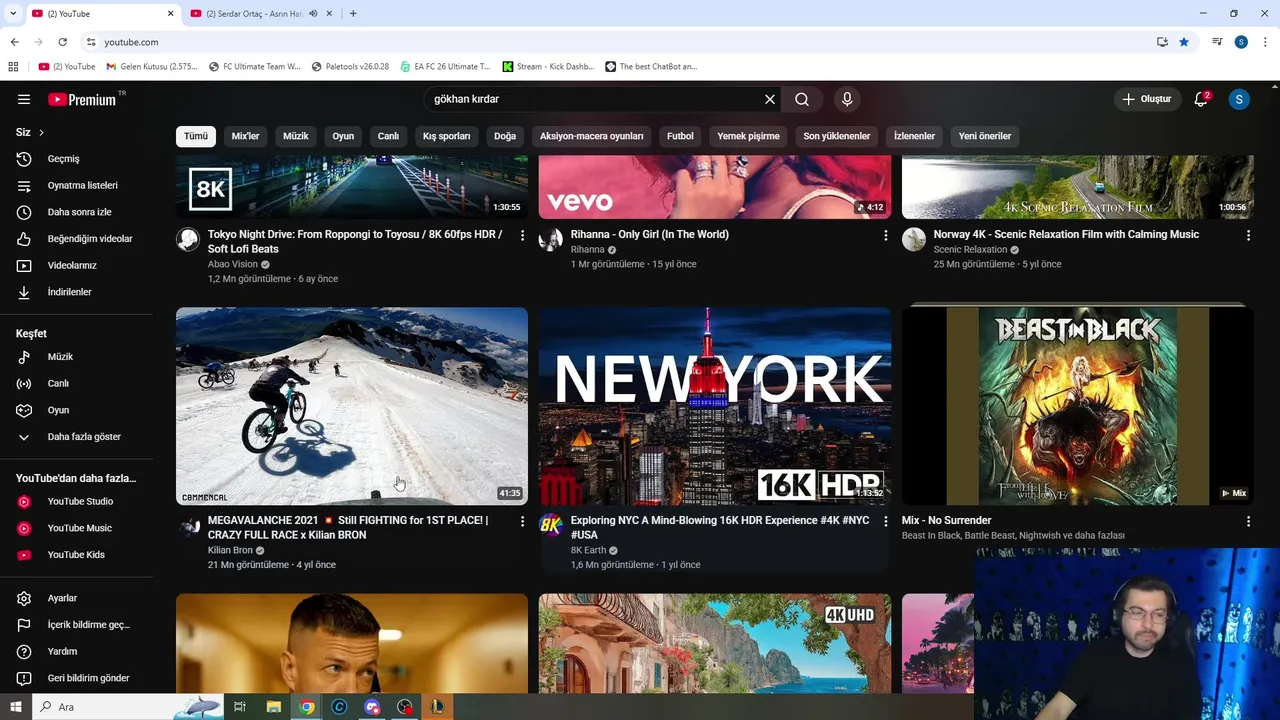Open Gelen Kutusu Gmail bookmark
This screenshot has width=1280, height=720.
(x=152, y=67)
